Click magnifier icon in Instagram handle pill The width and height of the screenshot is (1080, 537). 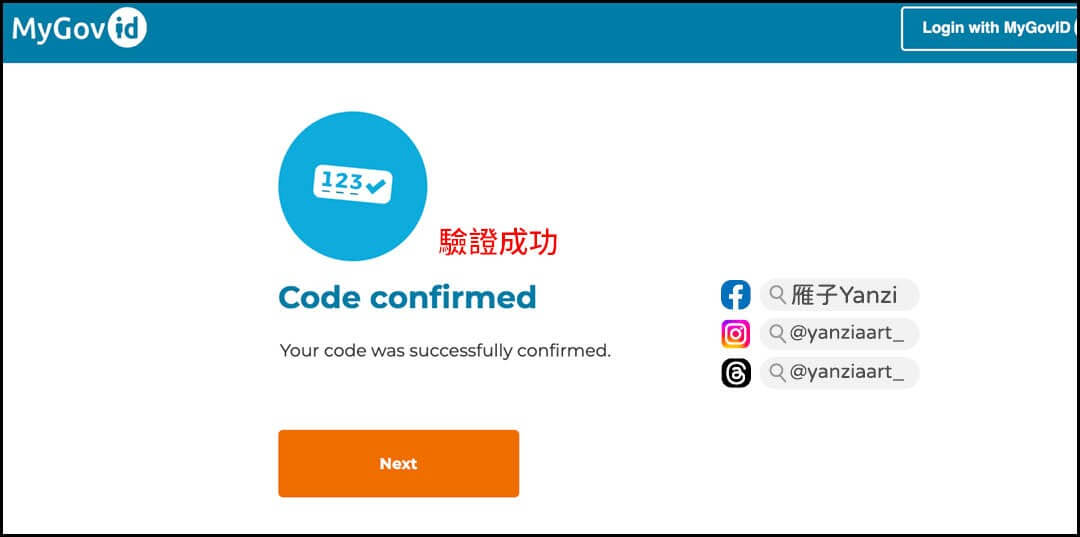778,335
